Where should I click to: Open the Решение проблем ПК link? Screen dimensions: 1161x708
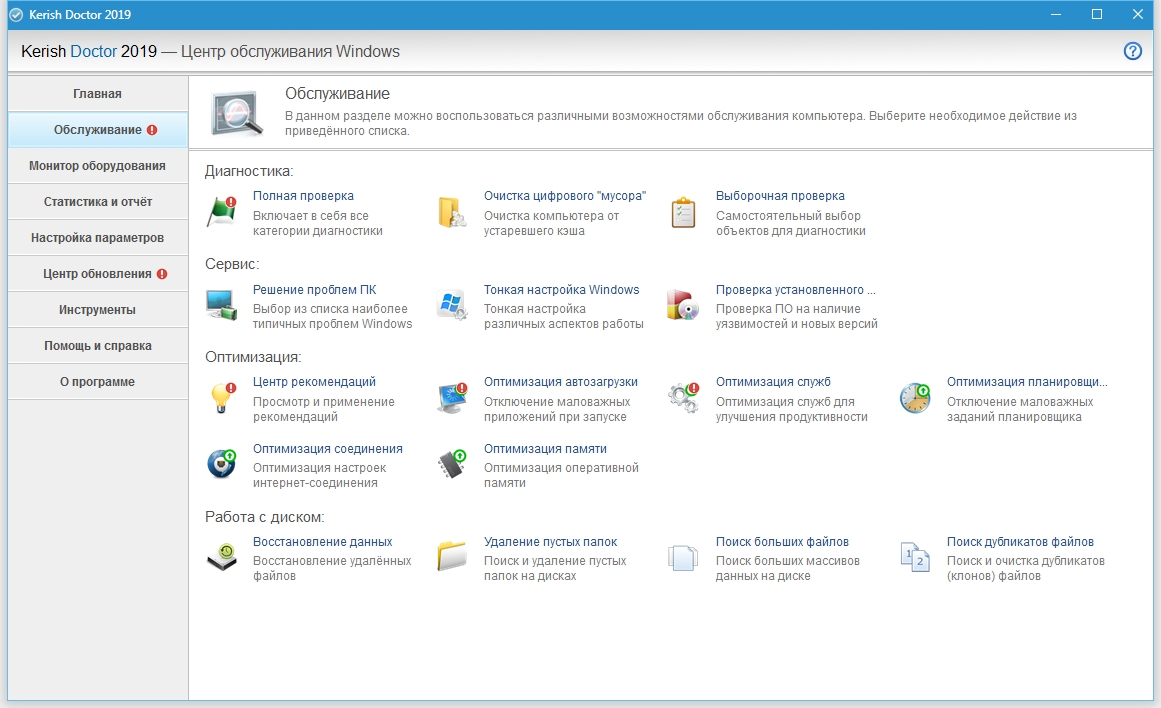pos(314,290)
